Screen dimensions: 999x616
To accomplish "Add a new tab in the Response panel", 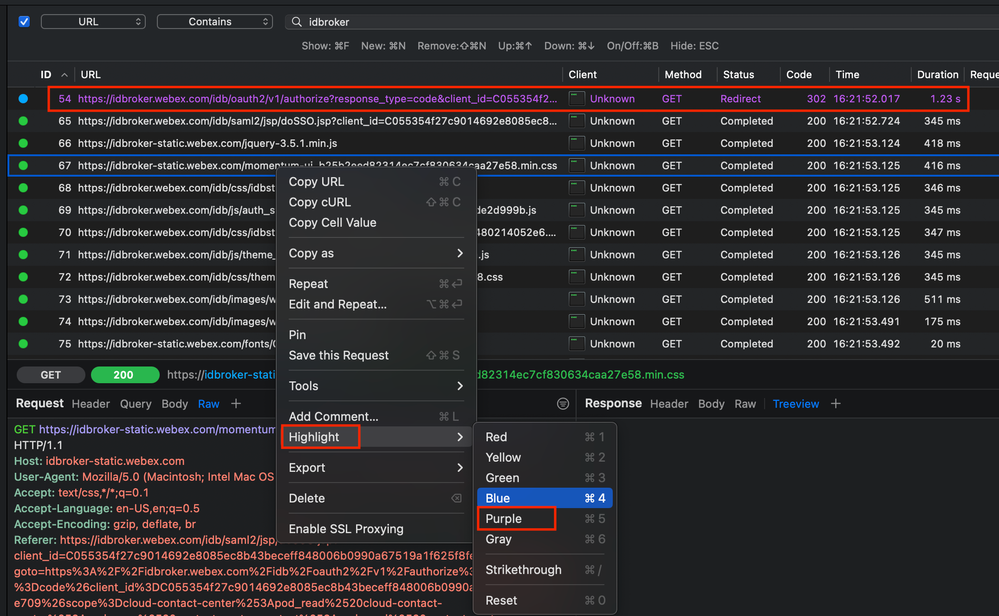I will click(x=835, y=403).
